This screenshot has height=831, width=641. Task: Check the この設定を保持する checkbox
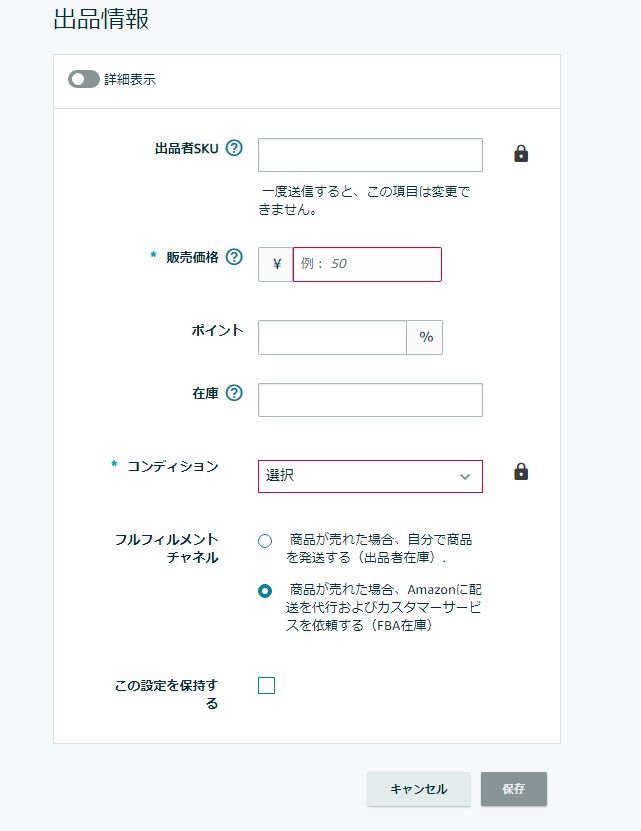pos(266,685)
